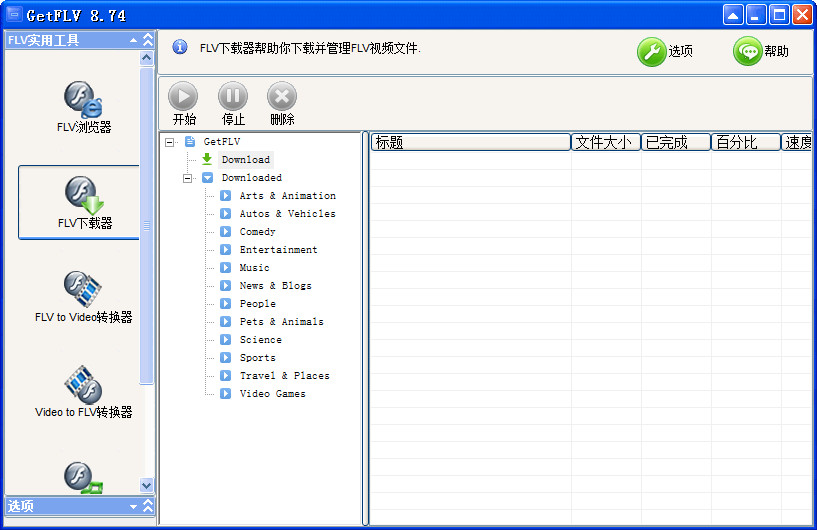Open 帮助 help with the chat bubble icon

(x=761, y=51)
